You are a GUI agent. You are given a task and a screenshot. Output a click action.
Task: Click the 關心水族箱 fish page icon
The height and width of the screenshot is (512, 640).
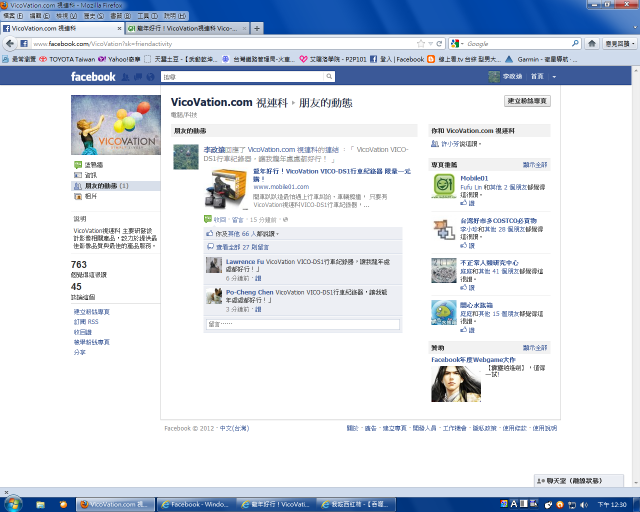444,312
